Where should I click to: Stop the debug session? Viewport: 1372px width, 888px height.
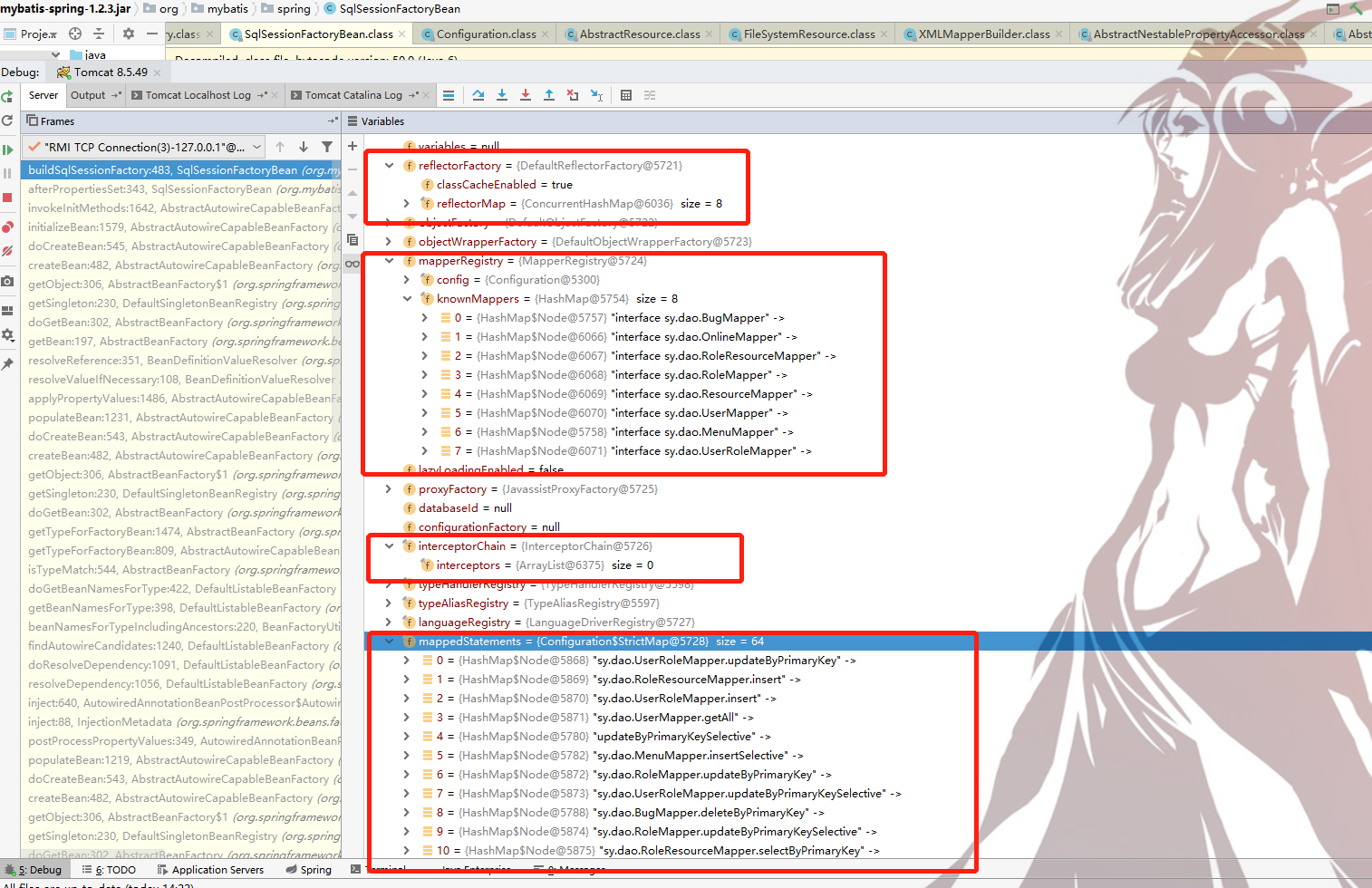click(7, 198)
